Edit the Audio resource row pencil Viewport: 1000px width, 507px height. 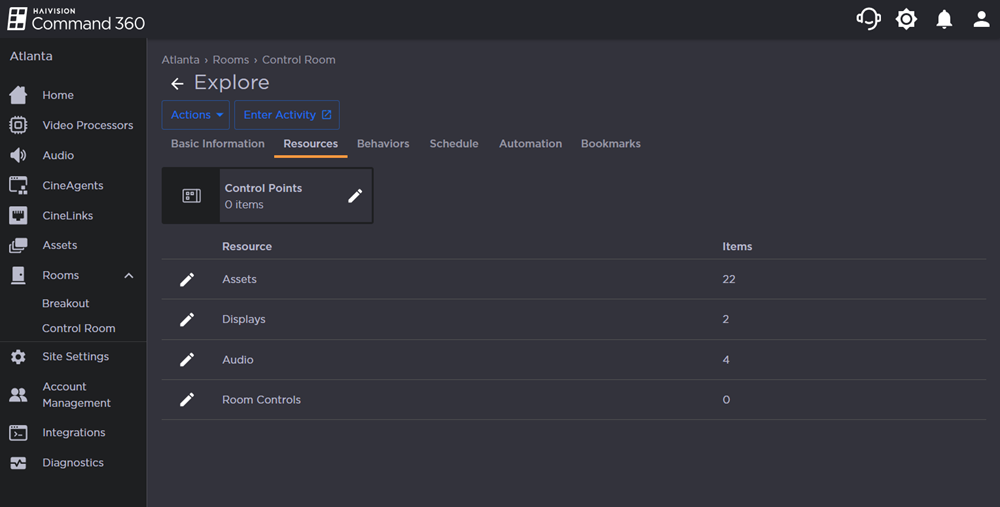(187, 360)
